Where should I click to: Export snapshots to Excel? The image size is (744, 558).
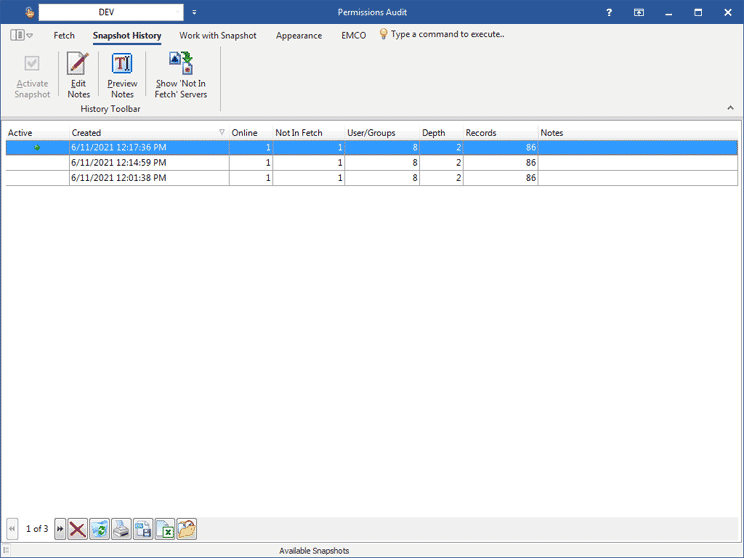(165, 529)
